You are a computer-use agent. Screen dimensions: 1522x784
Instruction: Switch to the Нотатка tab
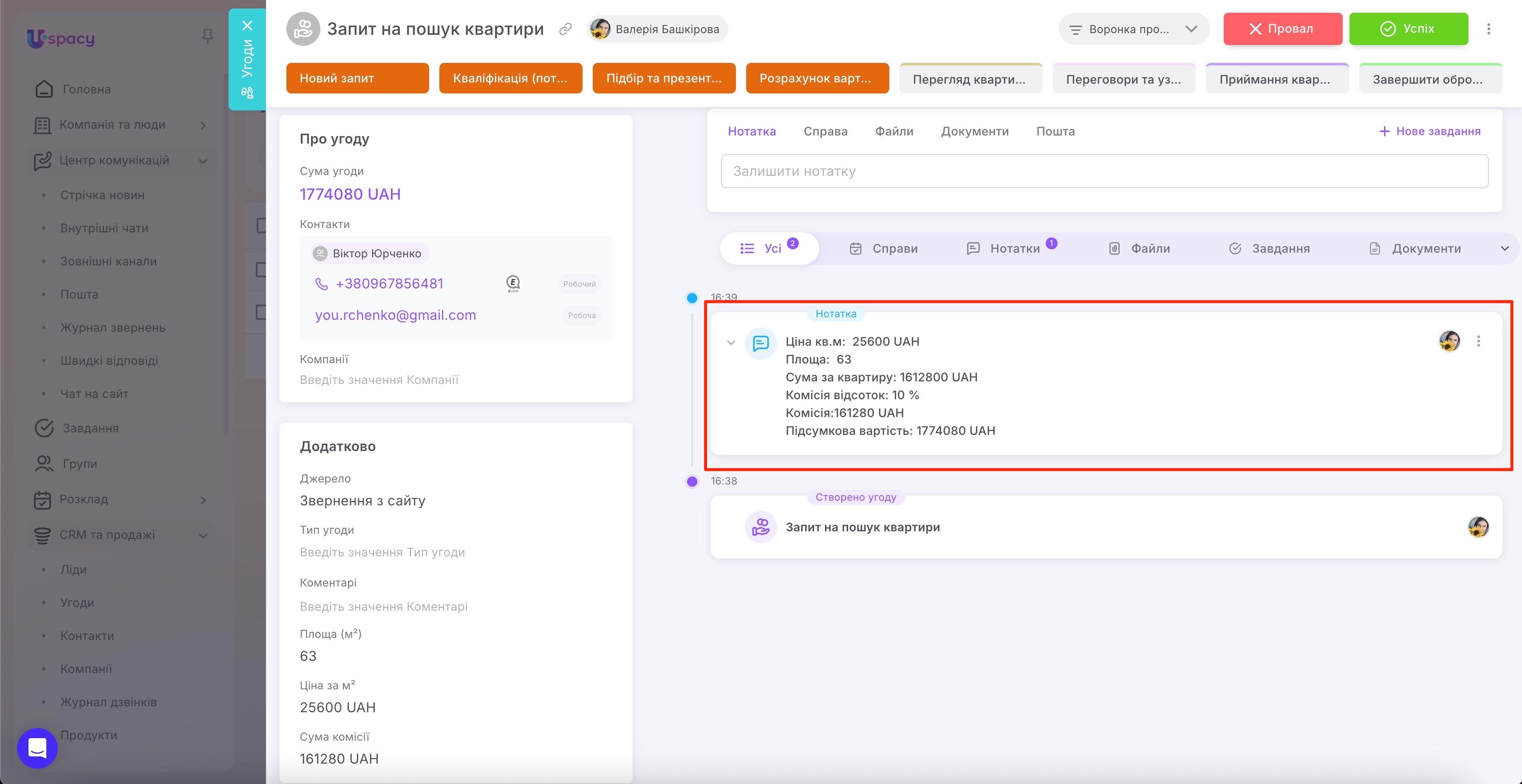pos(752,131)
